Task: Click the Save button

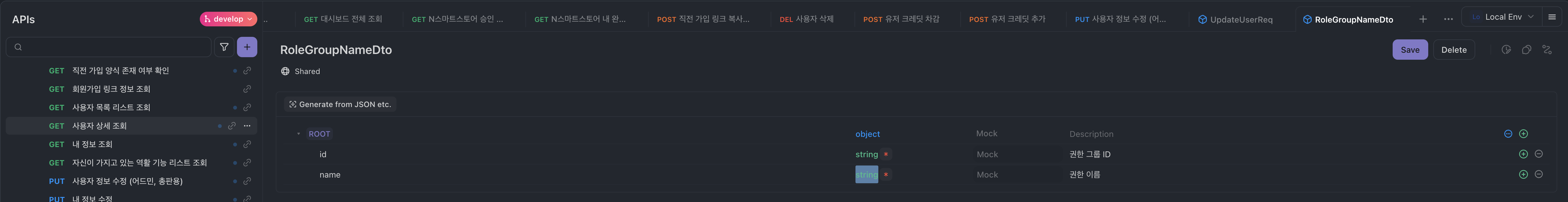Action: [1410, 50]
